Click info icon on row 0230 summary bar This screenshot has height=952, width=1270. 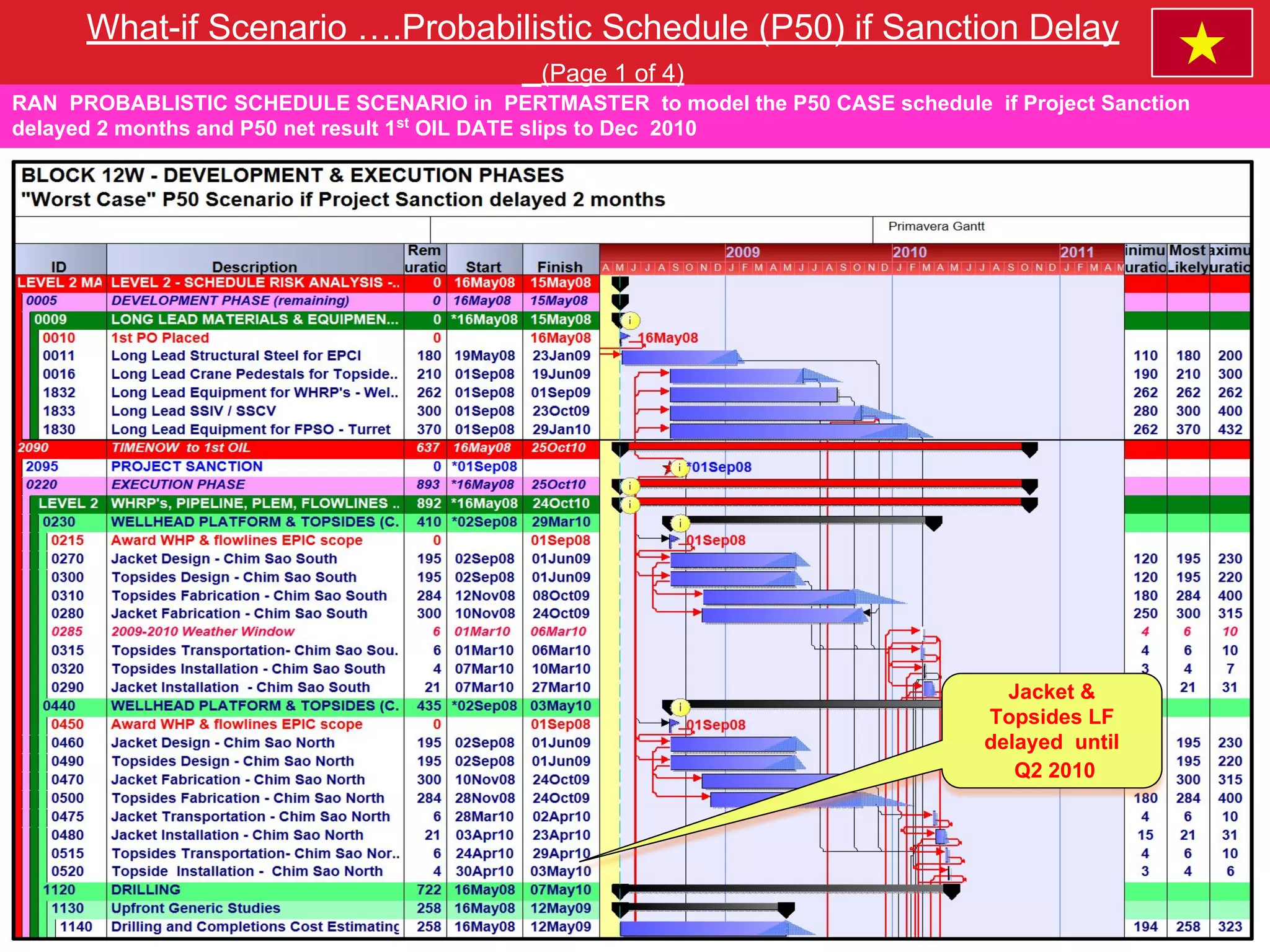click(x=680, y=523)
